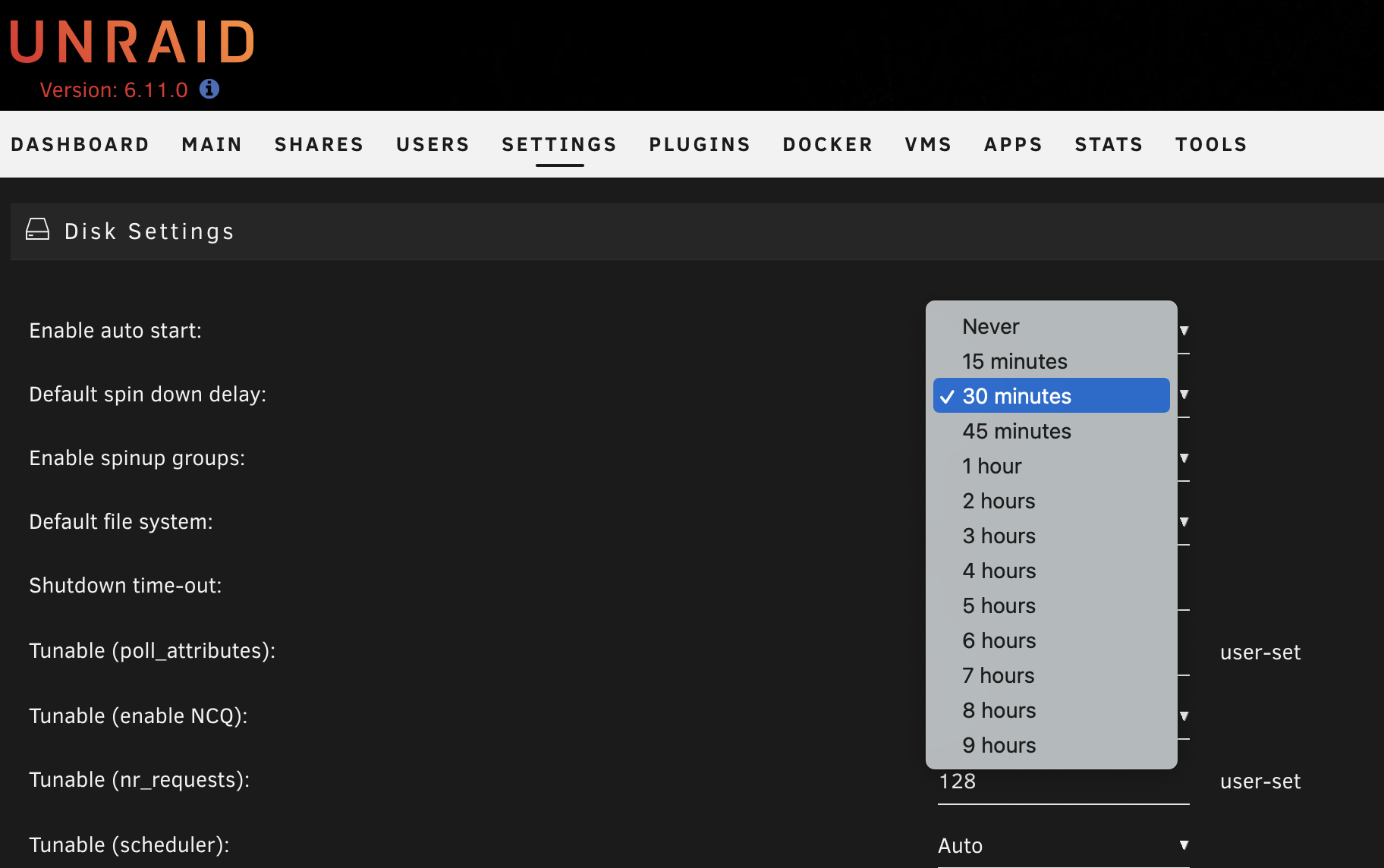The width and height of the screenshot is (1384, 868).
Task: Choose 4 hours spin down delay
Action: pyautogui.click(x=999, y=571)
